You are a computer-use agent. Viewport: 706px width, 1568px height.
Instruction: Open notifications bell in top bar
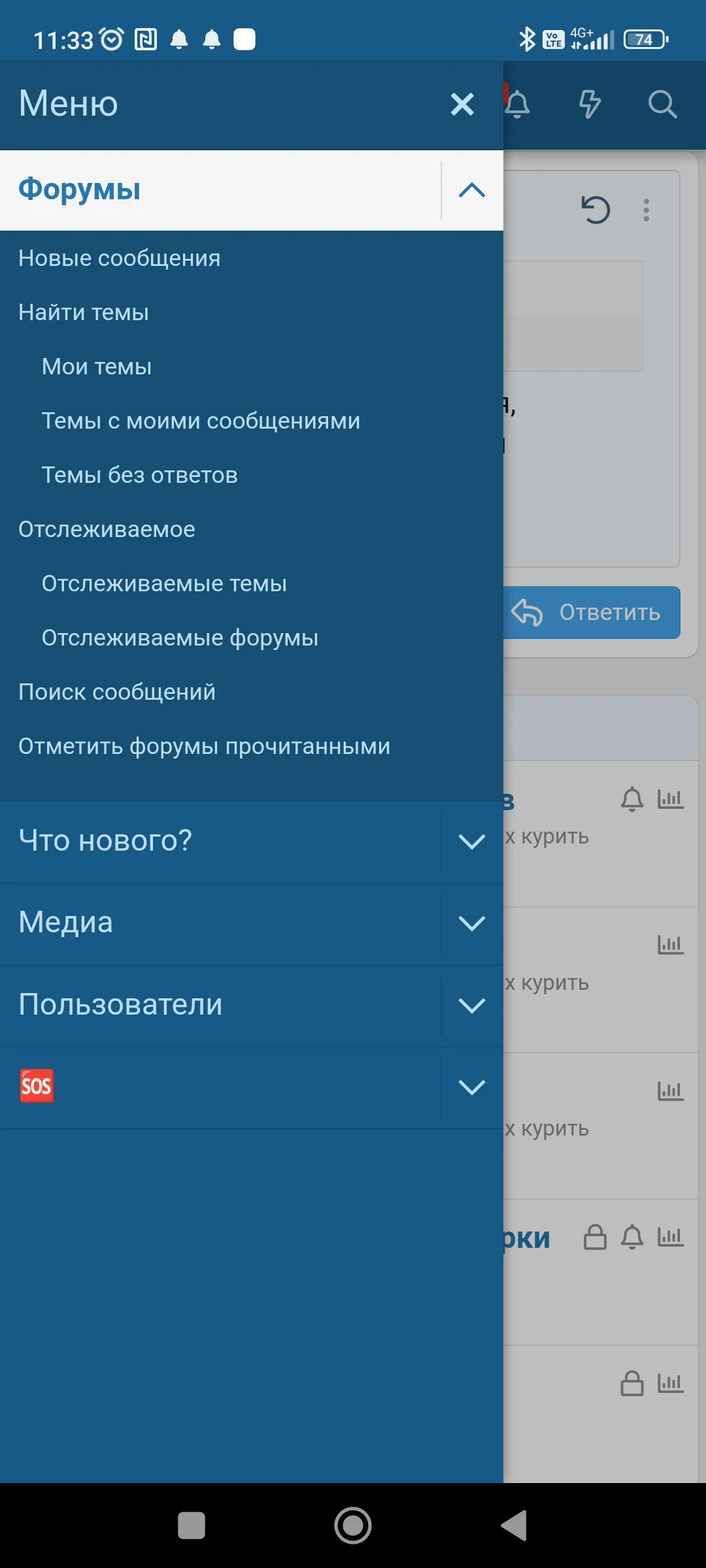pyautogui.click(x=517, y=104)
